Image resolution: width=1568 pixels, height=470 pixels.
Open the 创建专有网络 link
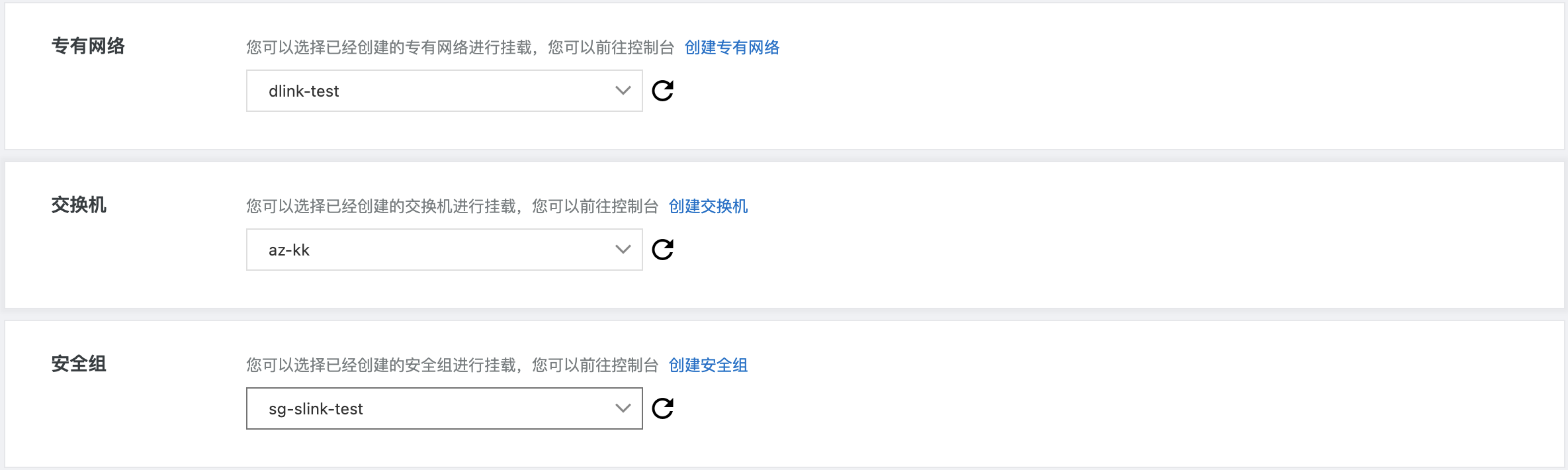[x=732, y=48]
